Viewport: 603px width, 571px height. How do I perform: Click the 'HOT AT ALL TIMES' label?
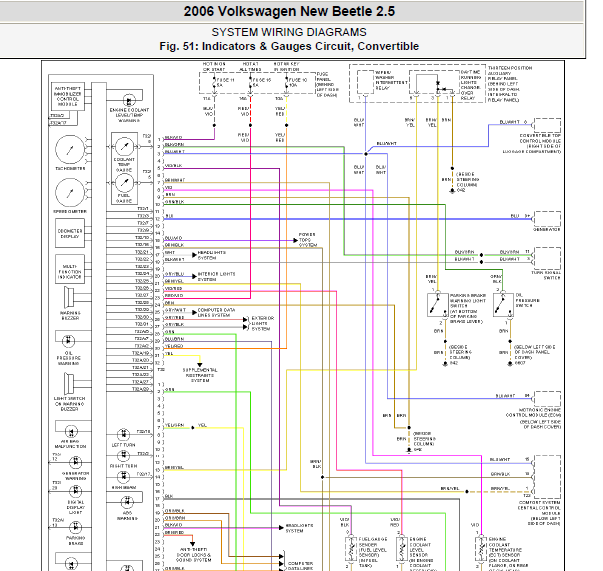point(250,67)
